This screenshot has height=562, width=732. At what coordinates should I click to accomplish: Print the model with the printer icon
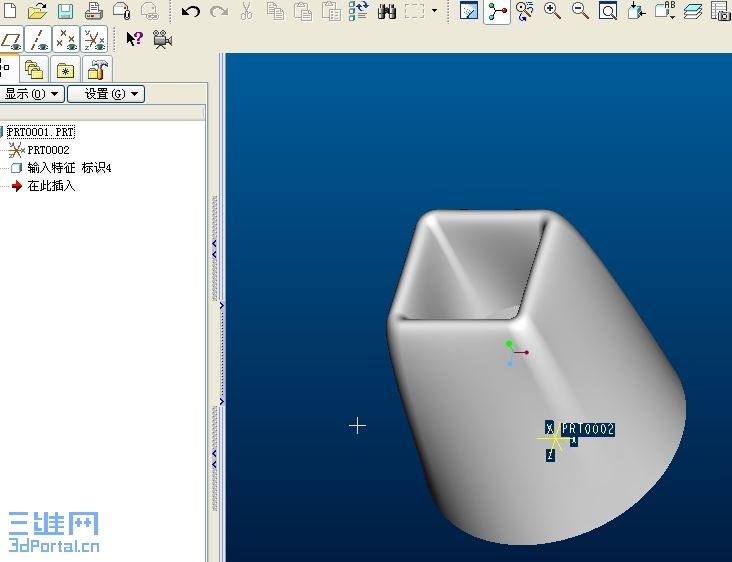93,11
